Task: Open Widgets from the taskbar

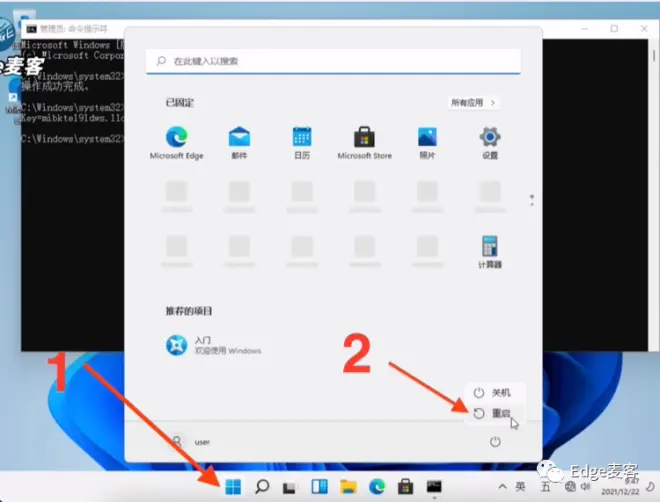Action: pyautogui.click(x=319, y=487)
